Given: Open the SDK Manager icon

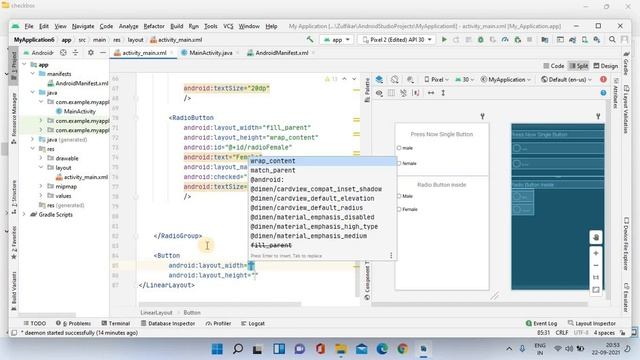Looking at the screenshot, I should click(x=597, y=40).
